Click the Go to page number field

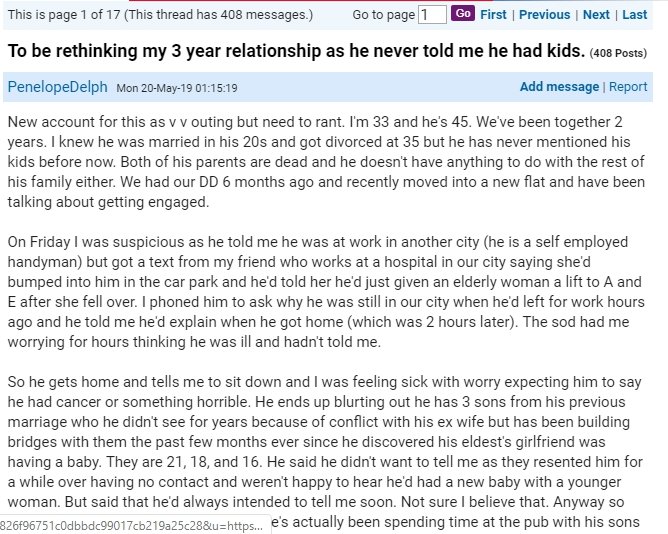pos(432,15)
